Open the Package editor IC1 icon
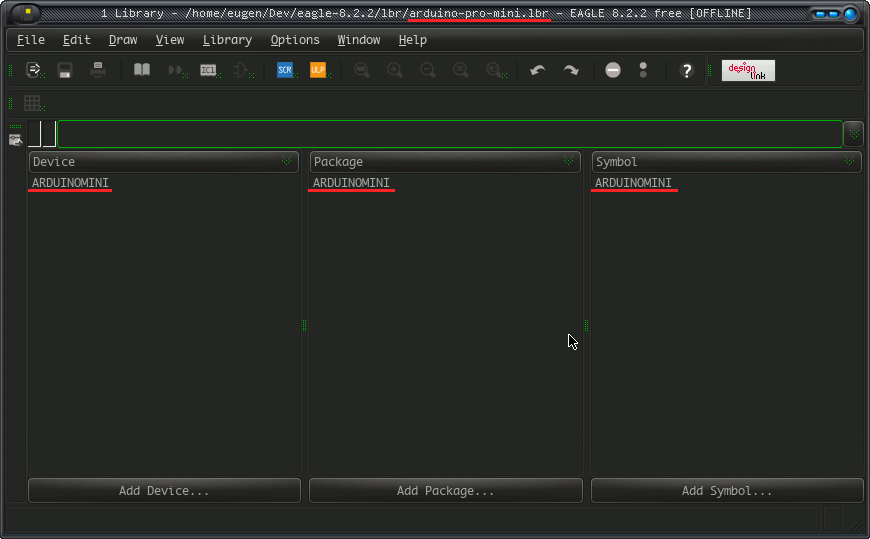Screen dimensions: 870x539 point(209,70)
